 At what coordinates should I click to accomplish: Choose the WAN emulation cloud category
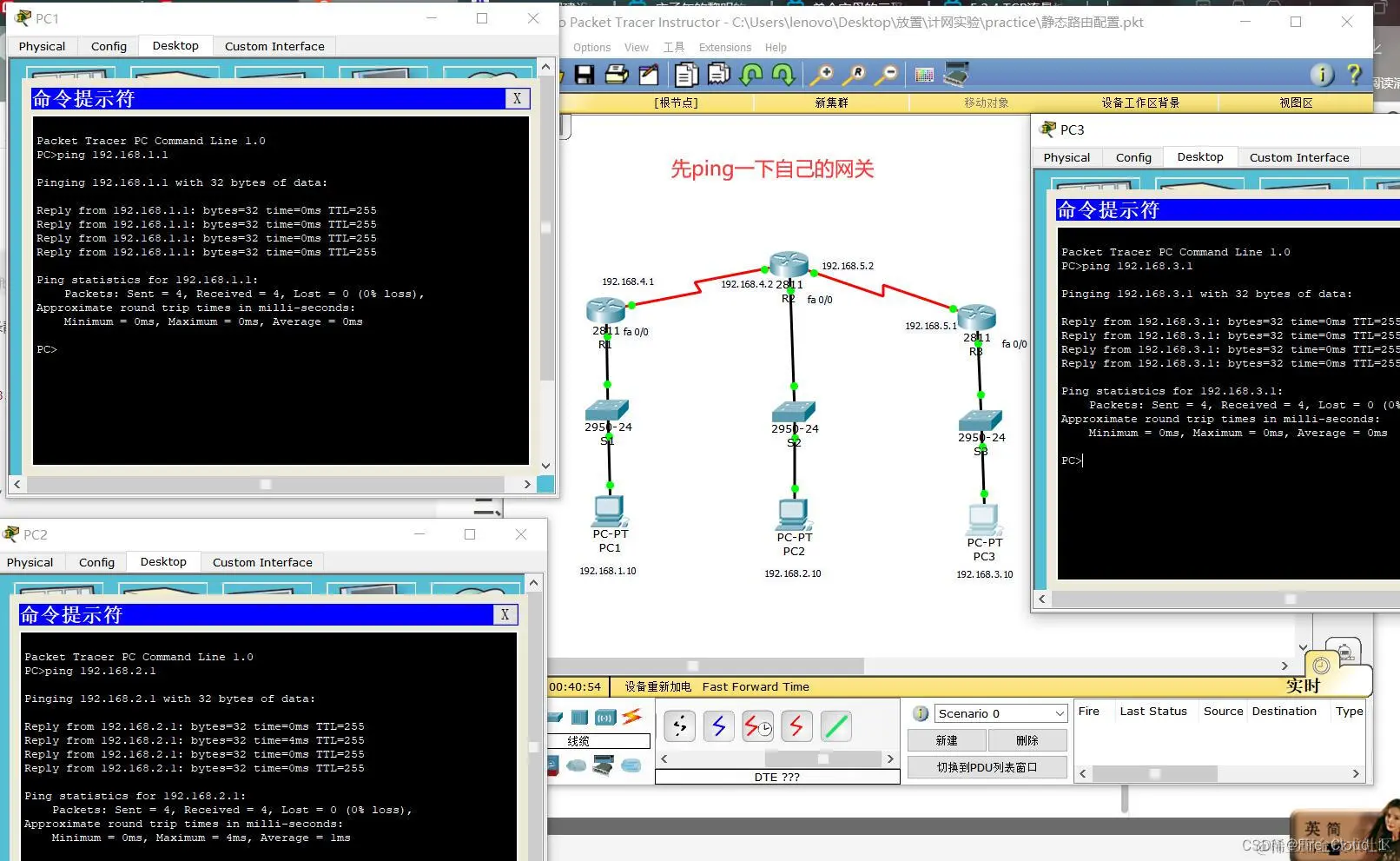point(577,765)
